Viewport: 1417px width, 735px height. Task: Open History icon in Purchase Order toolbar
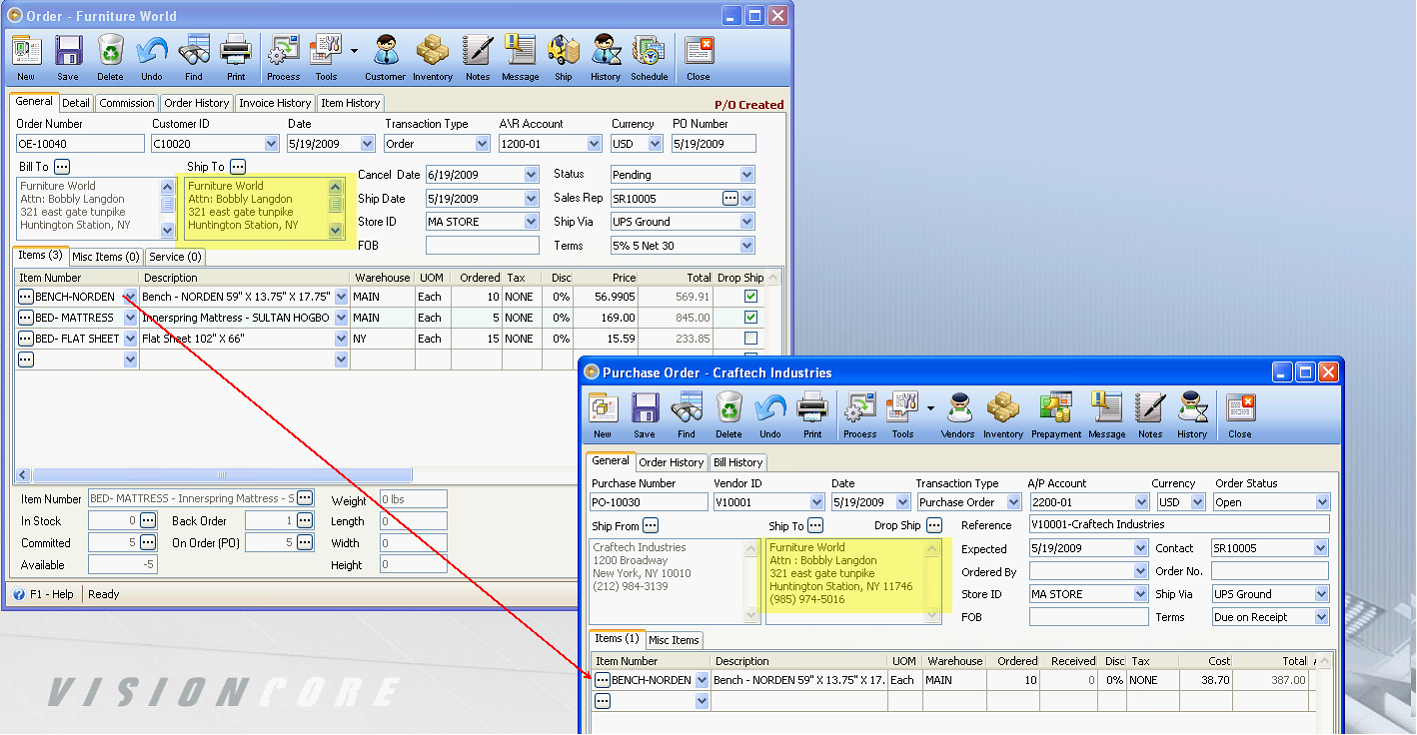click(x=1192, y=408)
